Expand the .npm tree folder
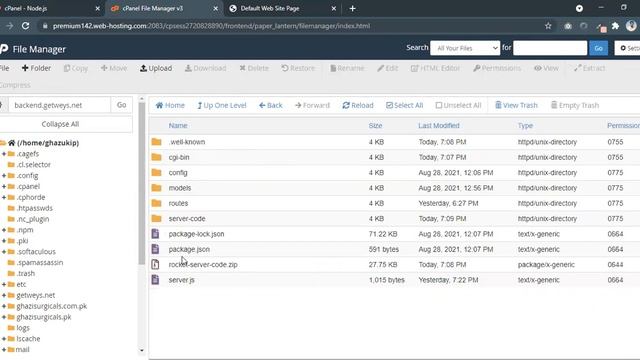This screenshot has height=360, width=640. [4, 230]
